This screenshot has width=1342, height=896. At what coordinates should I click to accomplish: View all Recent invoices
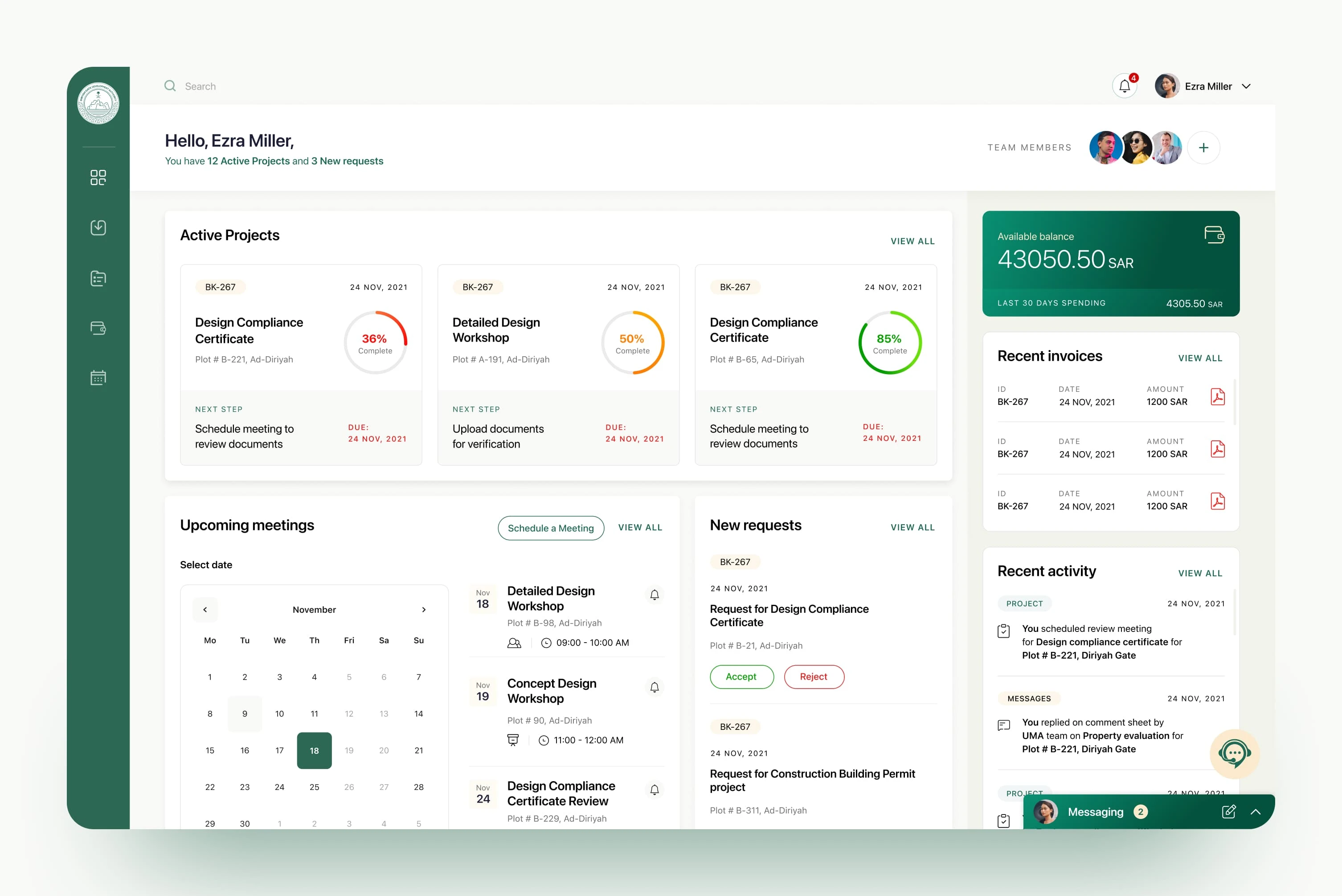1200,358
